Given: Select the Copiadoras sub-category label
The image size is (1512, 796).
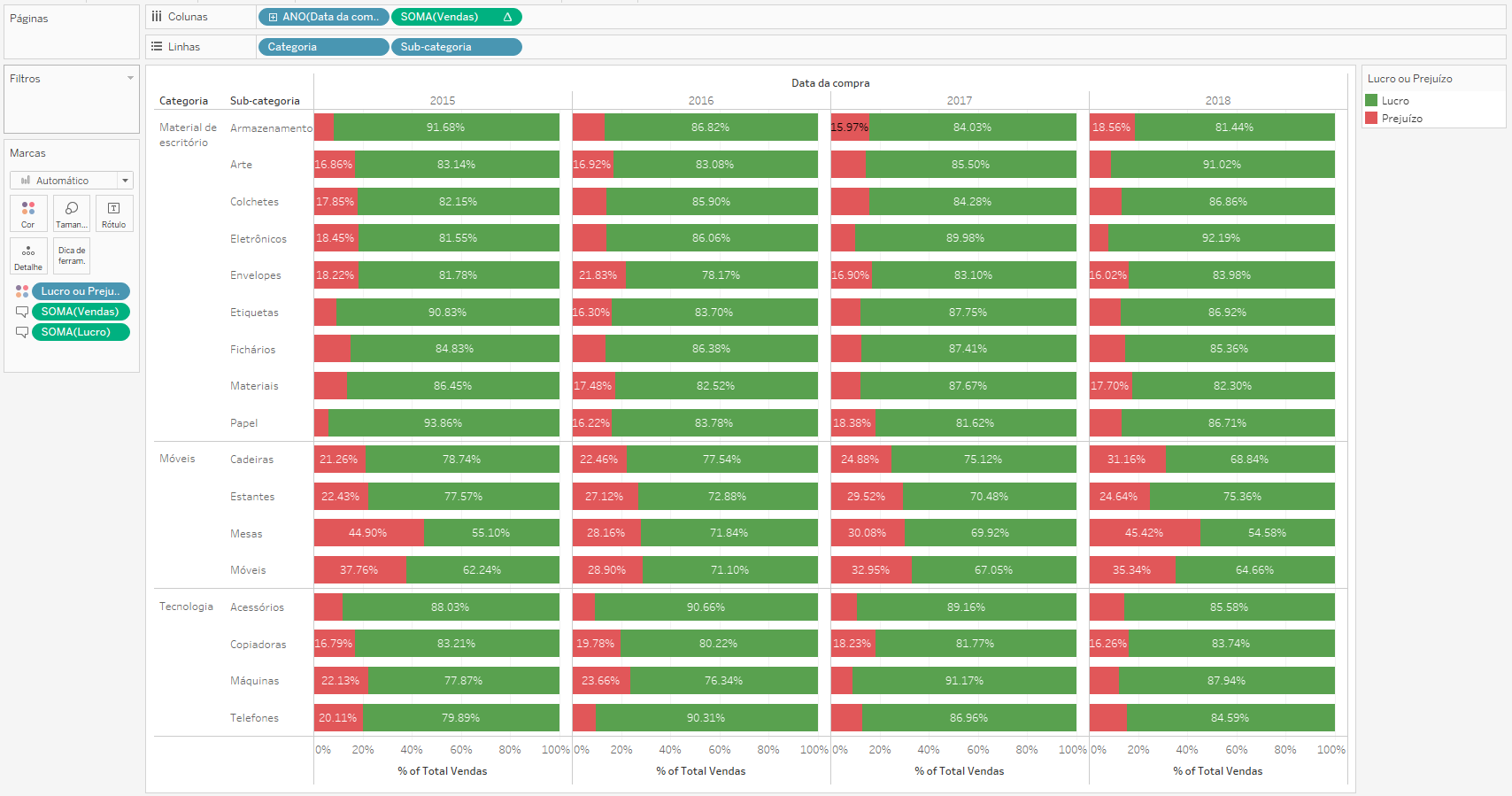Looking at the screenshot, I should tap(258, 645).
